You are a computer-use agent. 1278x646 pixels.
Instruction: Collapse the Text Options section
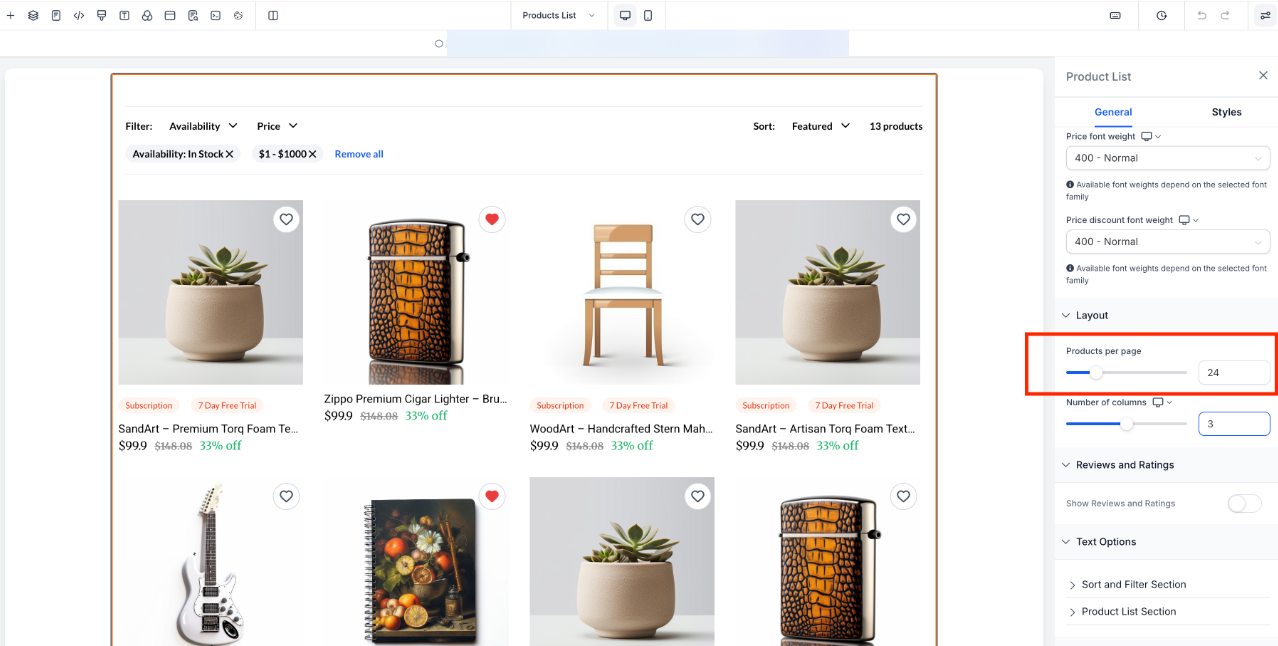coord(1099,542)
